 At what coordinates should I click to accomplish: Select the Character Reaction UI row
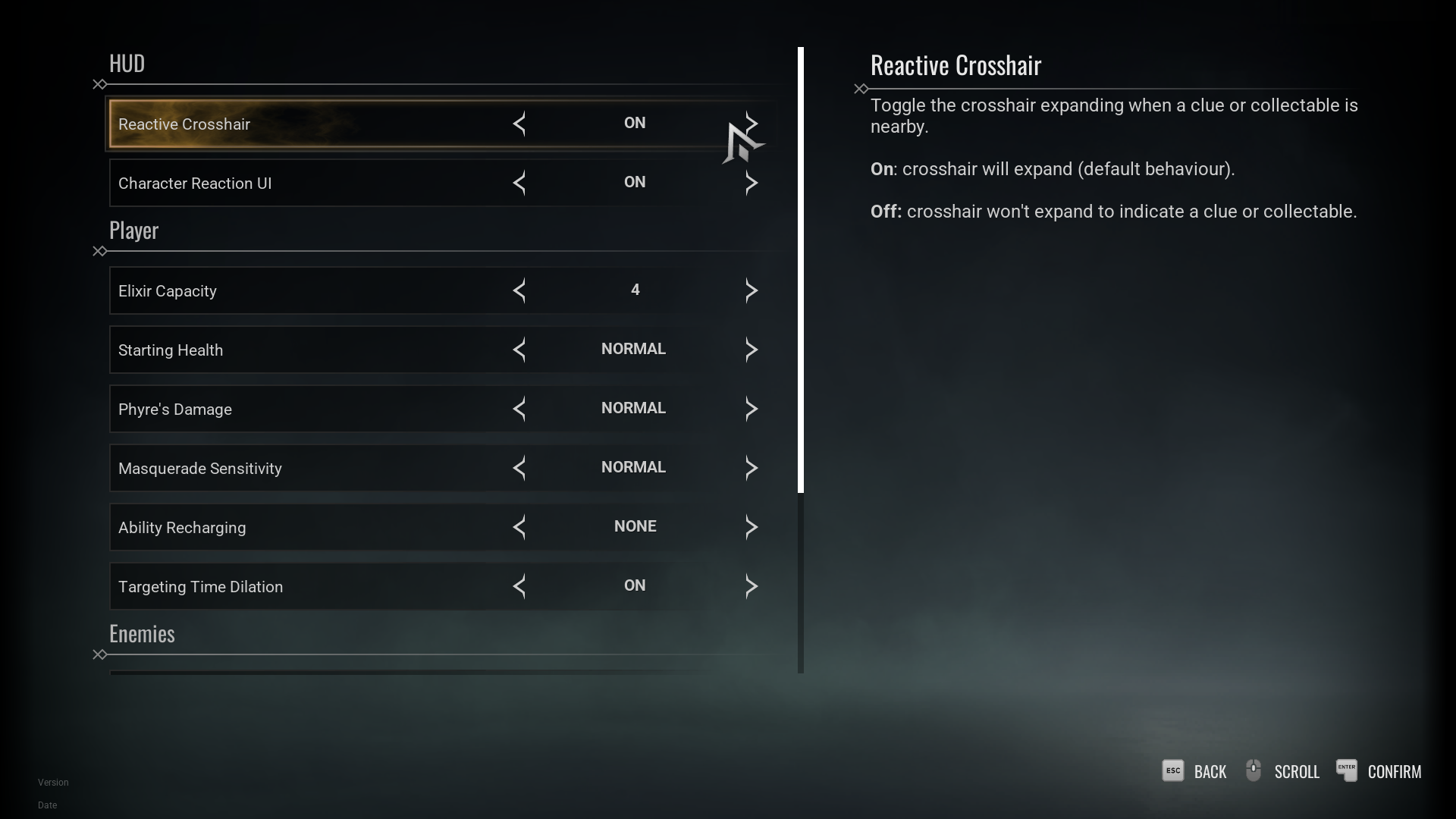pos(303,184)
